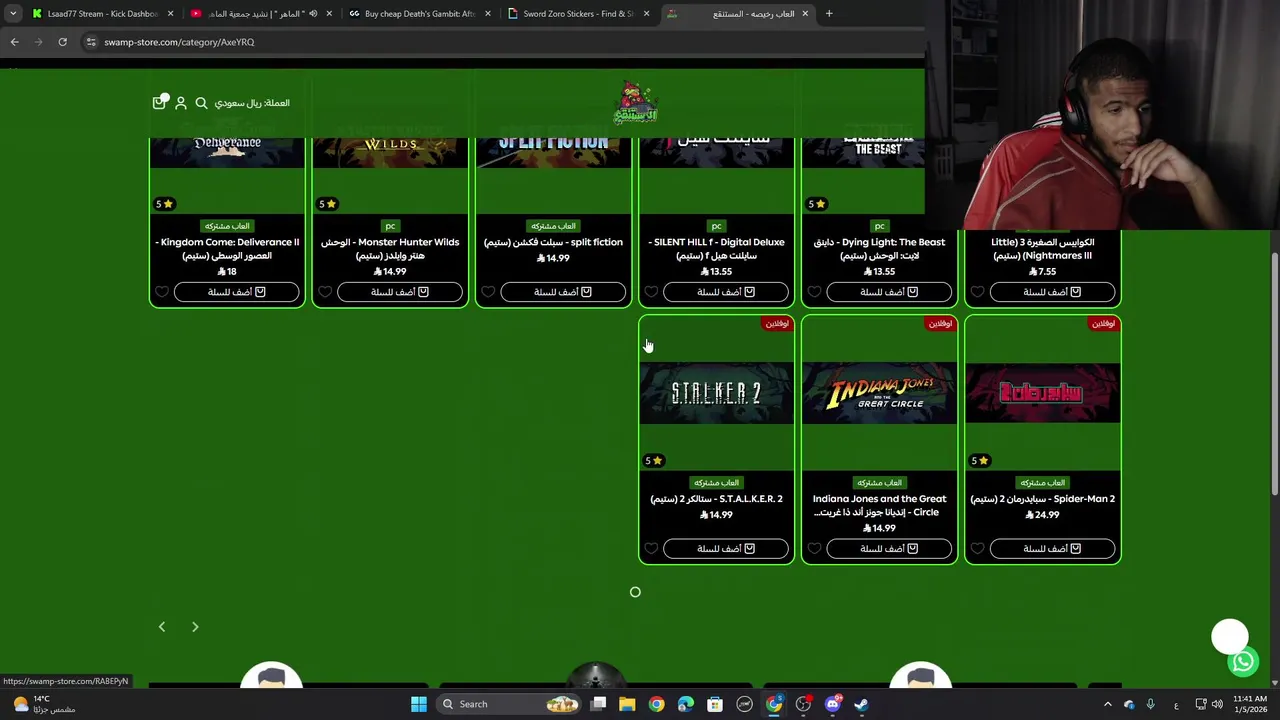Add Kingdom Come: Deliverance II to wishlist
1280x720 pixels.
[x=162, y=292]
